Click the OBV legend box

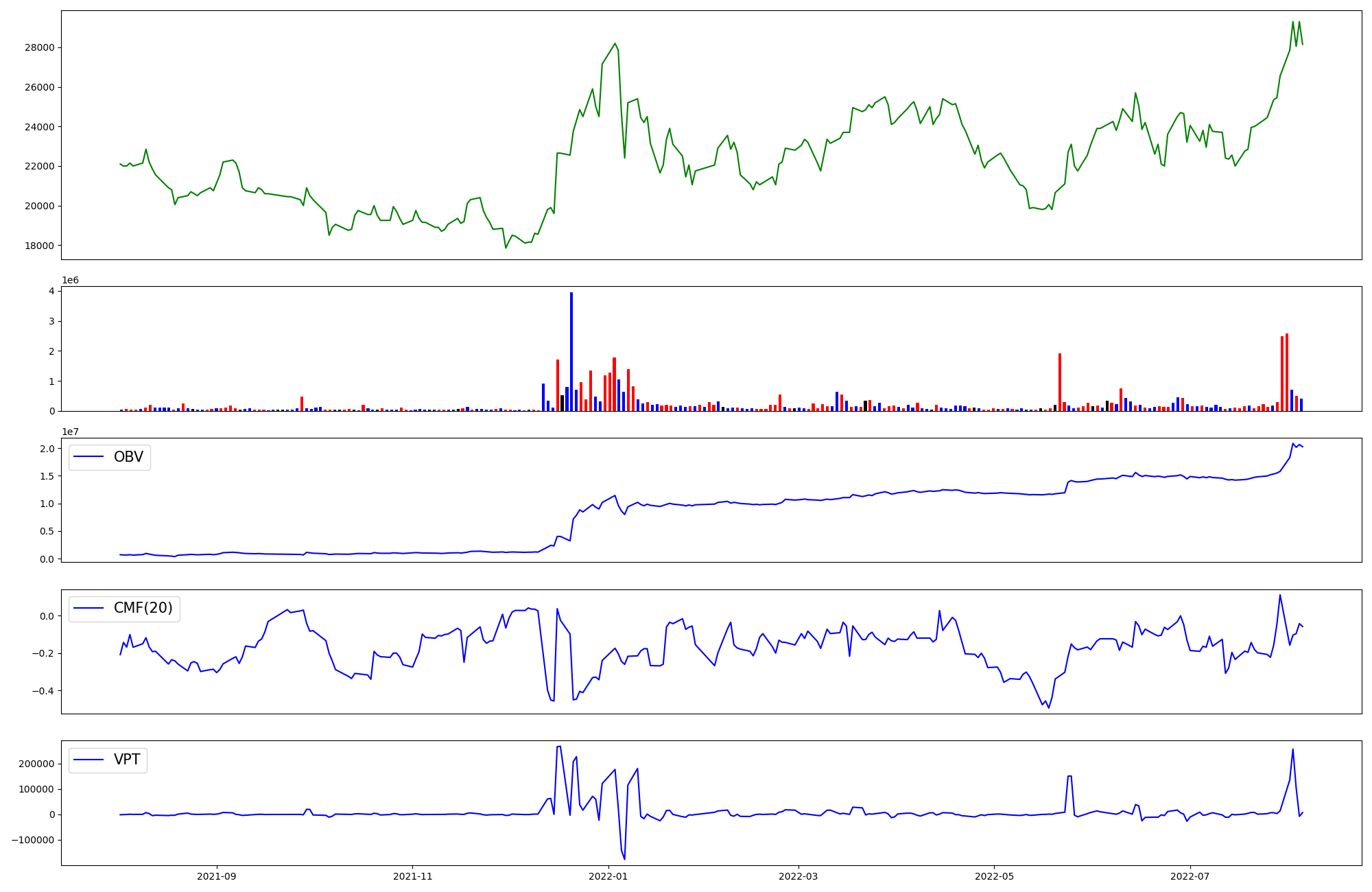tap(110, 457)
